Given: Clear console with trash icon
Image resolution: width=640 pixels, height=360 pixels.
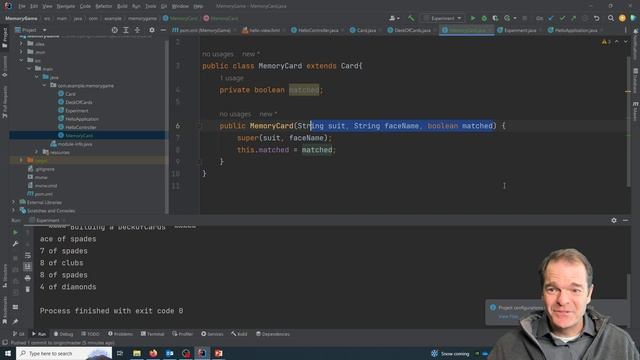Looking at the screenshot, I should click(27, 289).
